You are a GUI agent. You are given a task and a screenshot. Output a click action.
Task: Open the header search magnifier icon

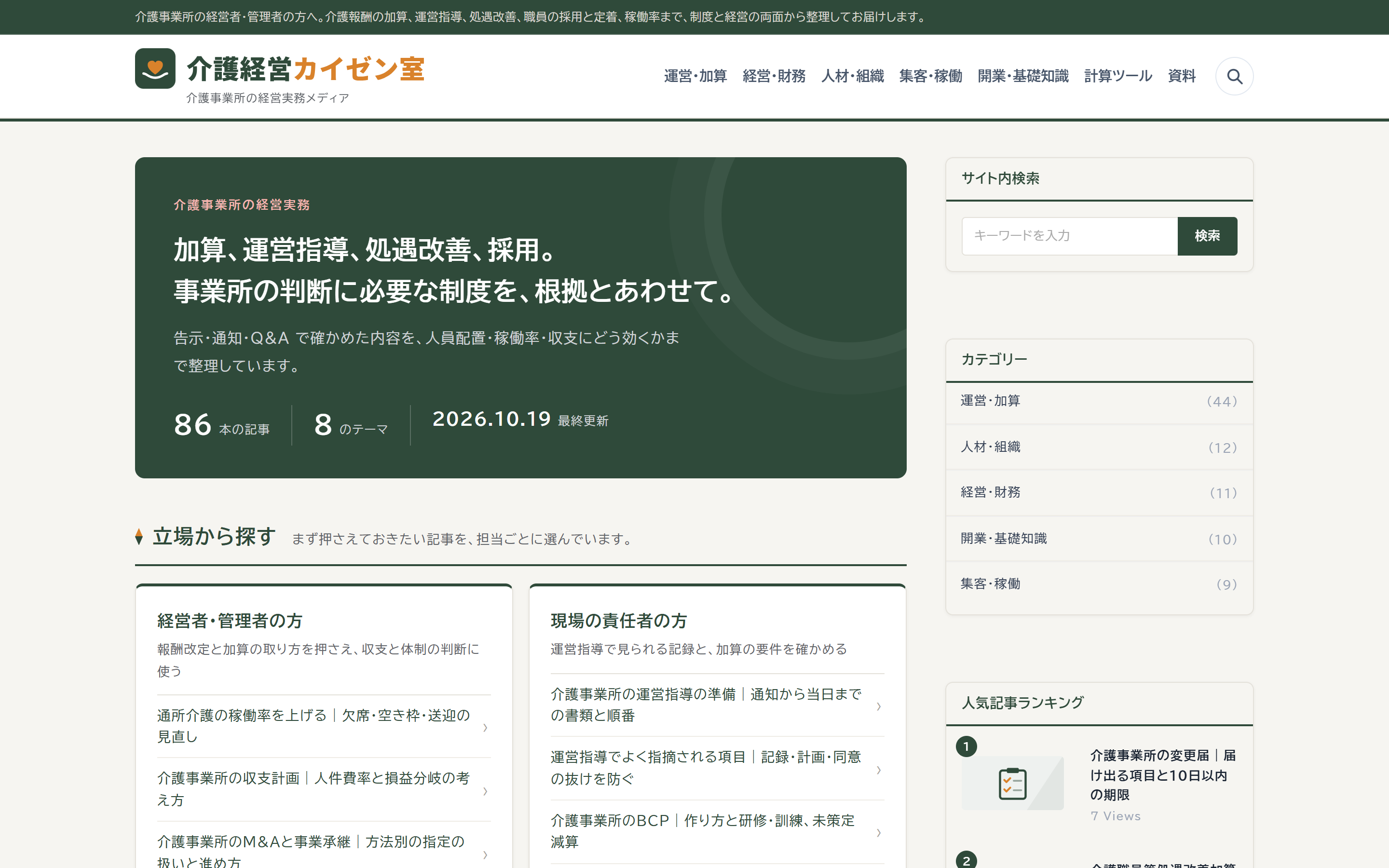coord(1234,76)
